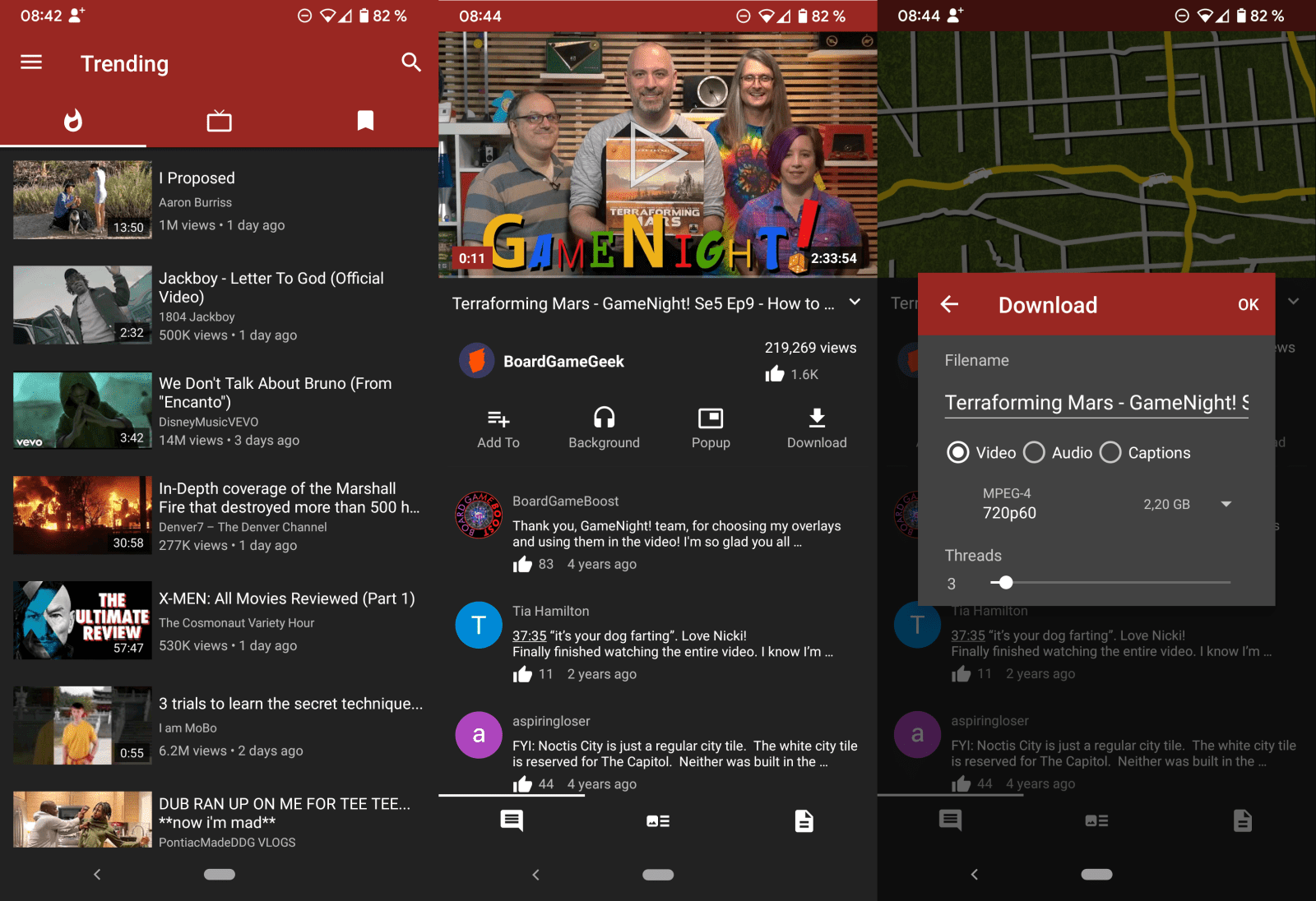Open the I Proposed video thumbnail
The height and width of the screenshot is (901, 1316).
point(82,200)
